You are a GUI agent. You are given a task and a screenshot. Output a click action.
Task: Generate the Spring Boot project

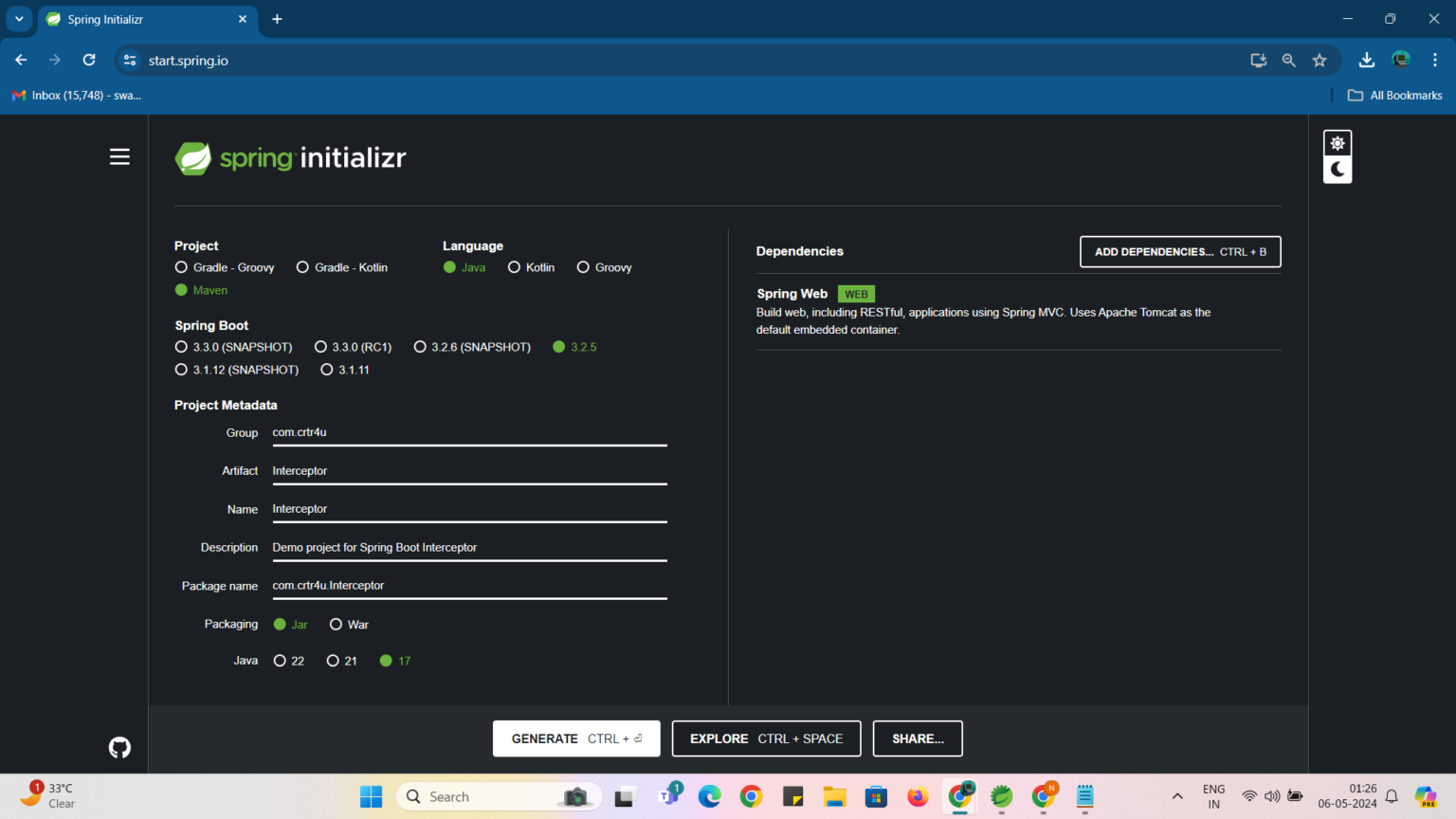click(575, 738)
